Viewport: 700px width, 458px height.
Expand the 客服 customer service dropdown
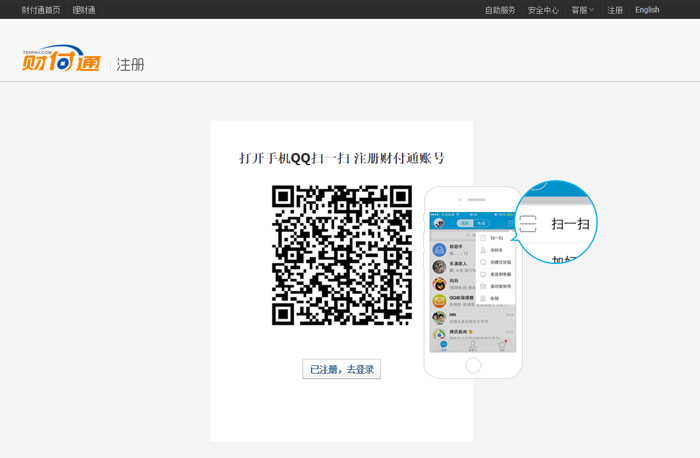tap(580, 10)
